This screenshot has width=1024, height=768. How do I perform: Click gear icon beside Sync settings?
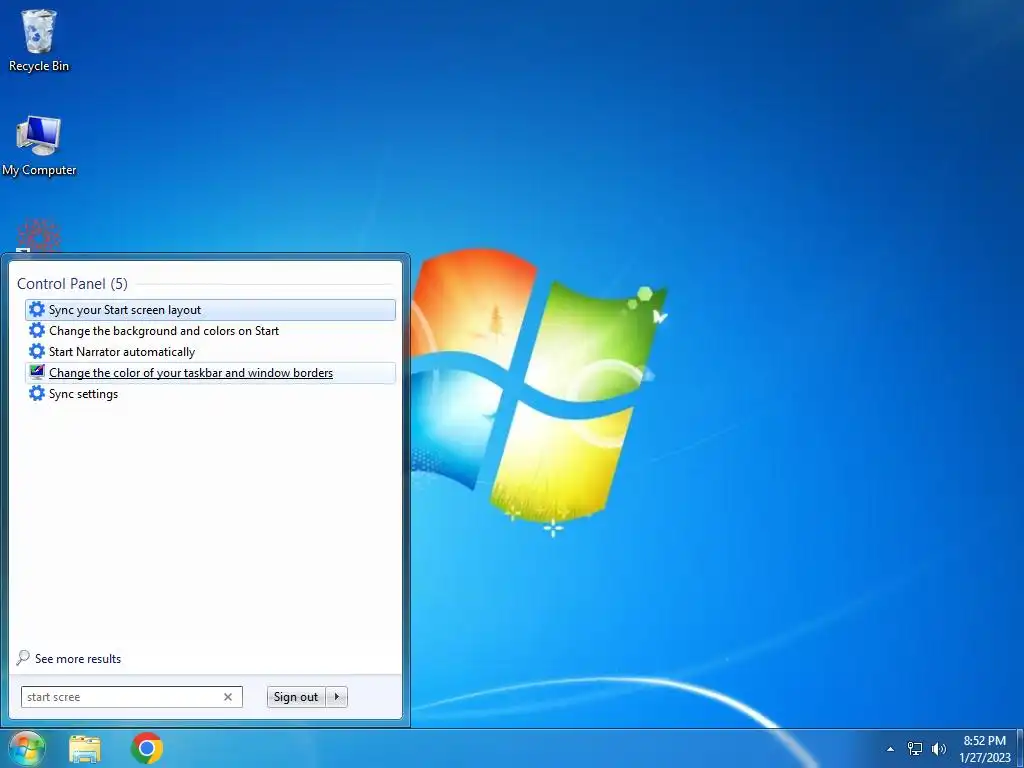pos(37,393)
